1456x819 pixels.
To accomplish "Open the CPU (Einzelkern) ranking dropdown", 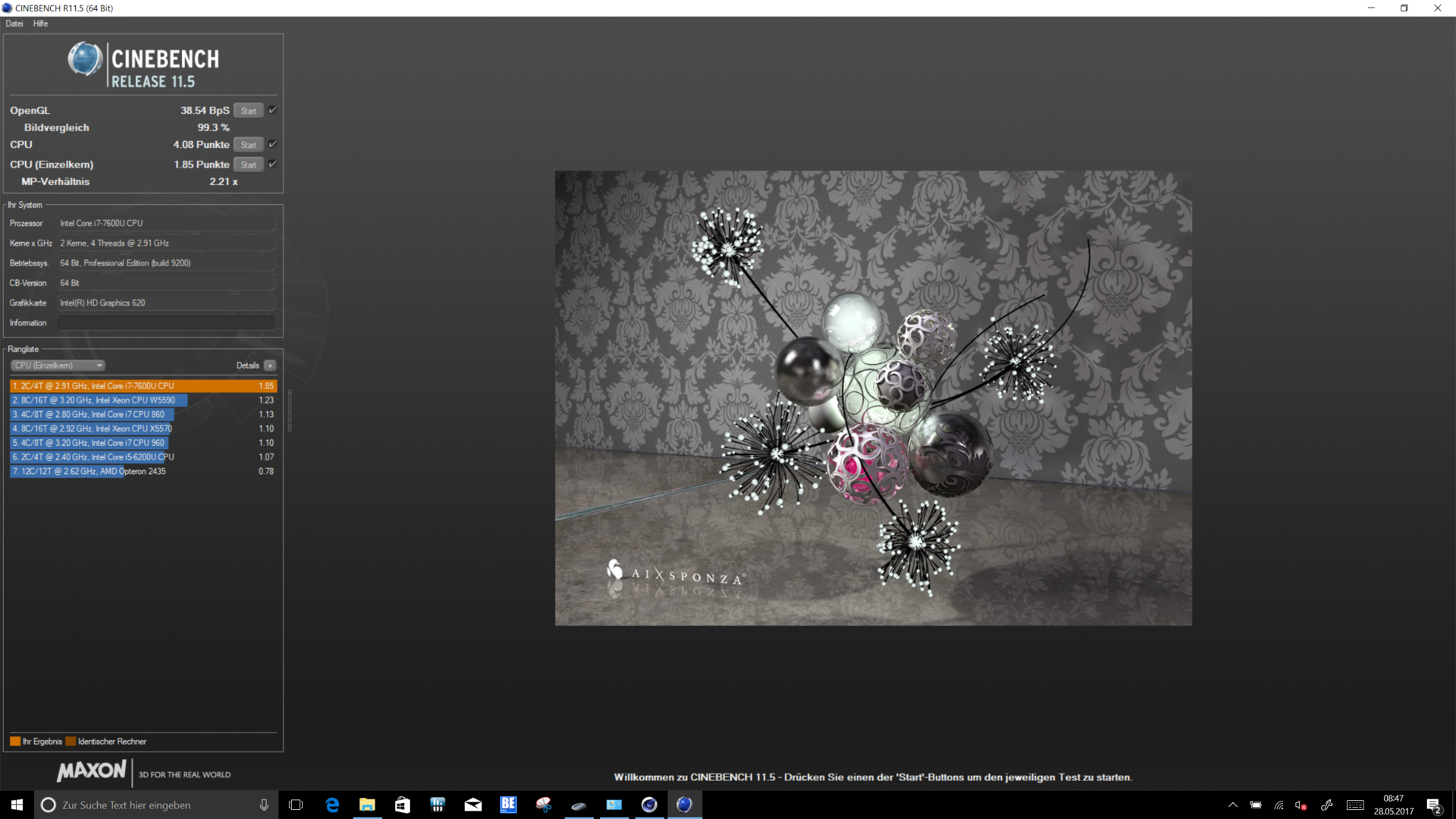I will point(58,366).
